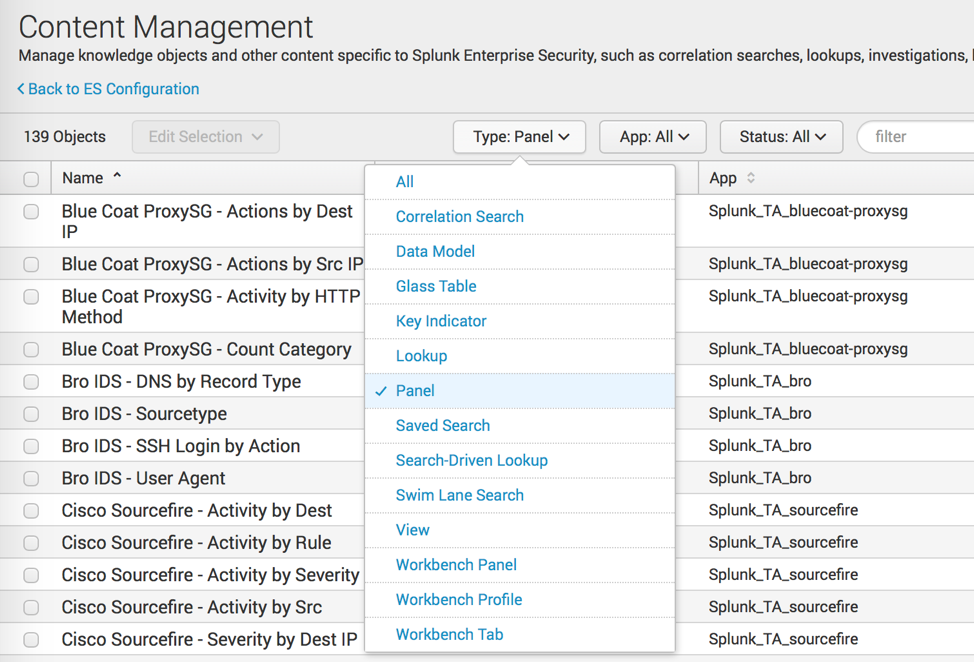Select All in the Type menu

(404, 181)
